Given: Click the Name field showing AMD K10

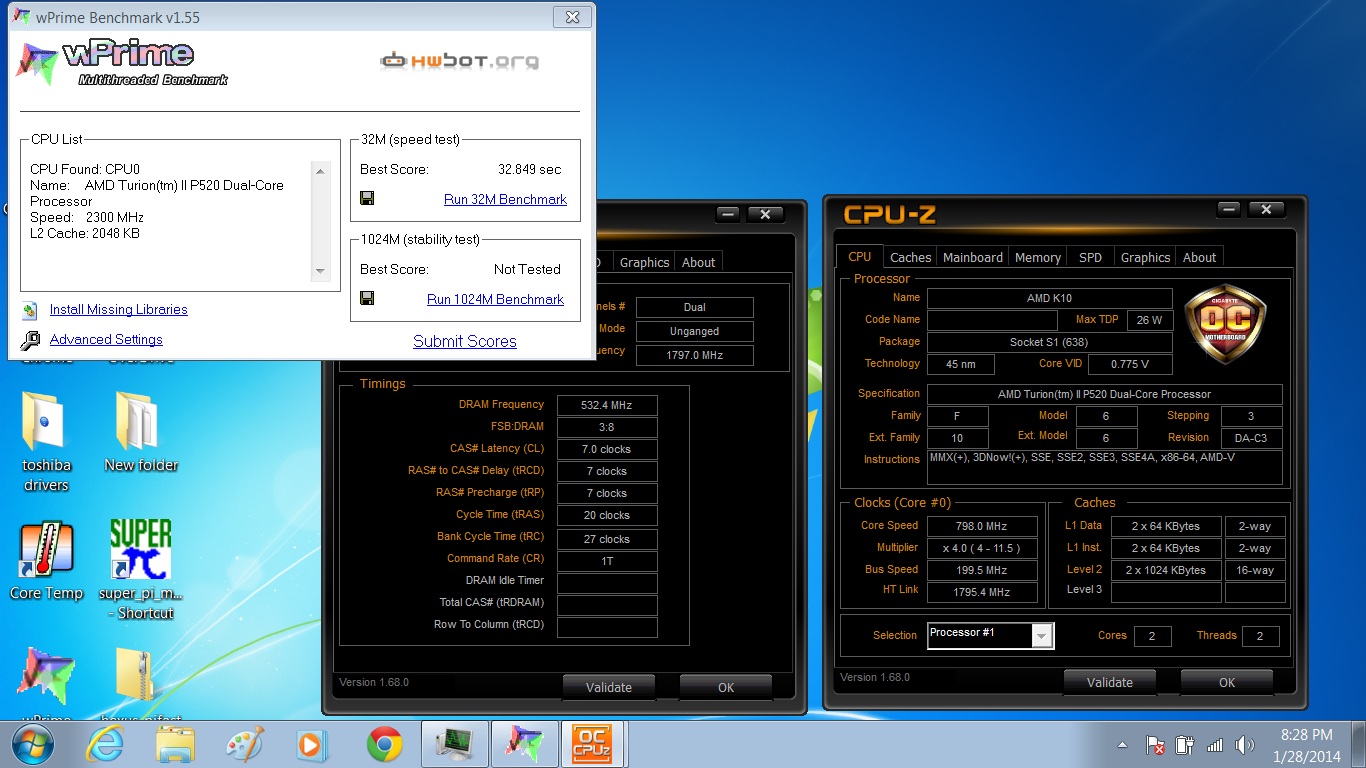Looking at the screenshot, I should pos(1049,298).
